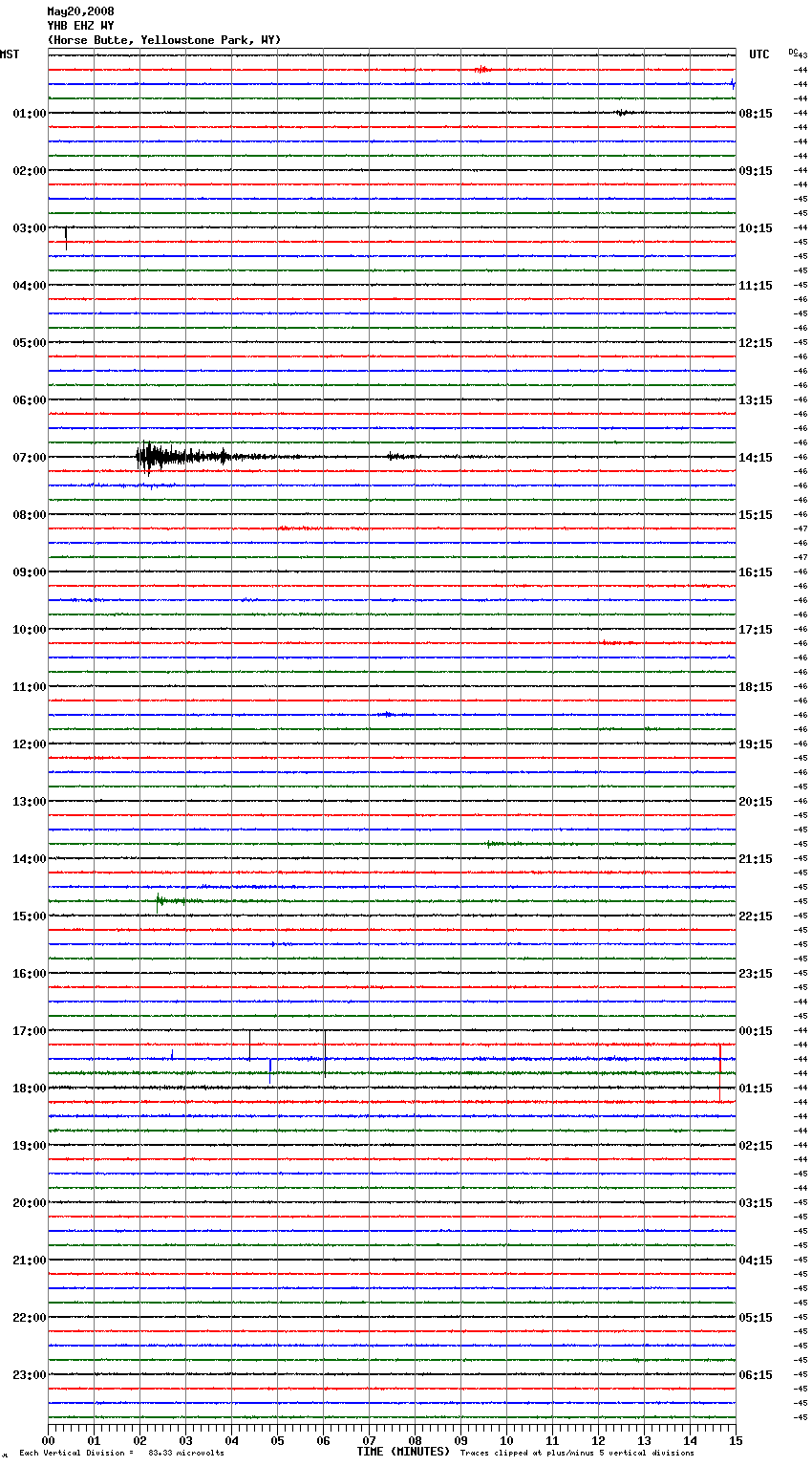This screenshot has width=812, height=1466.
Task: Click the 14:15 UTC time label
Action: click(756, 457)
